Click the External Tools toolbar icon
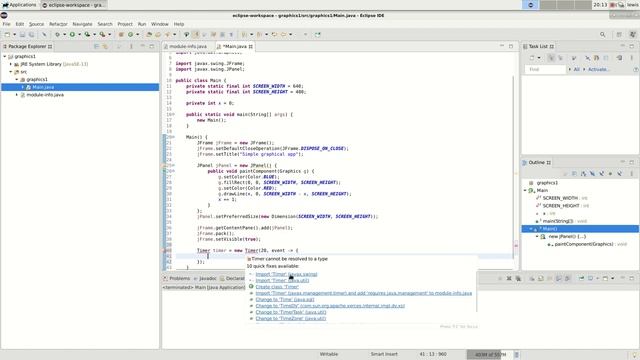The width and height of the screenshot is (640, 360). click(102, 35)
